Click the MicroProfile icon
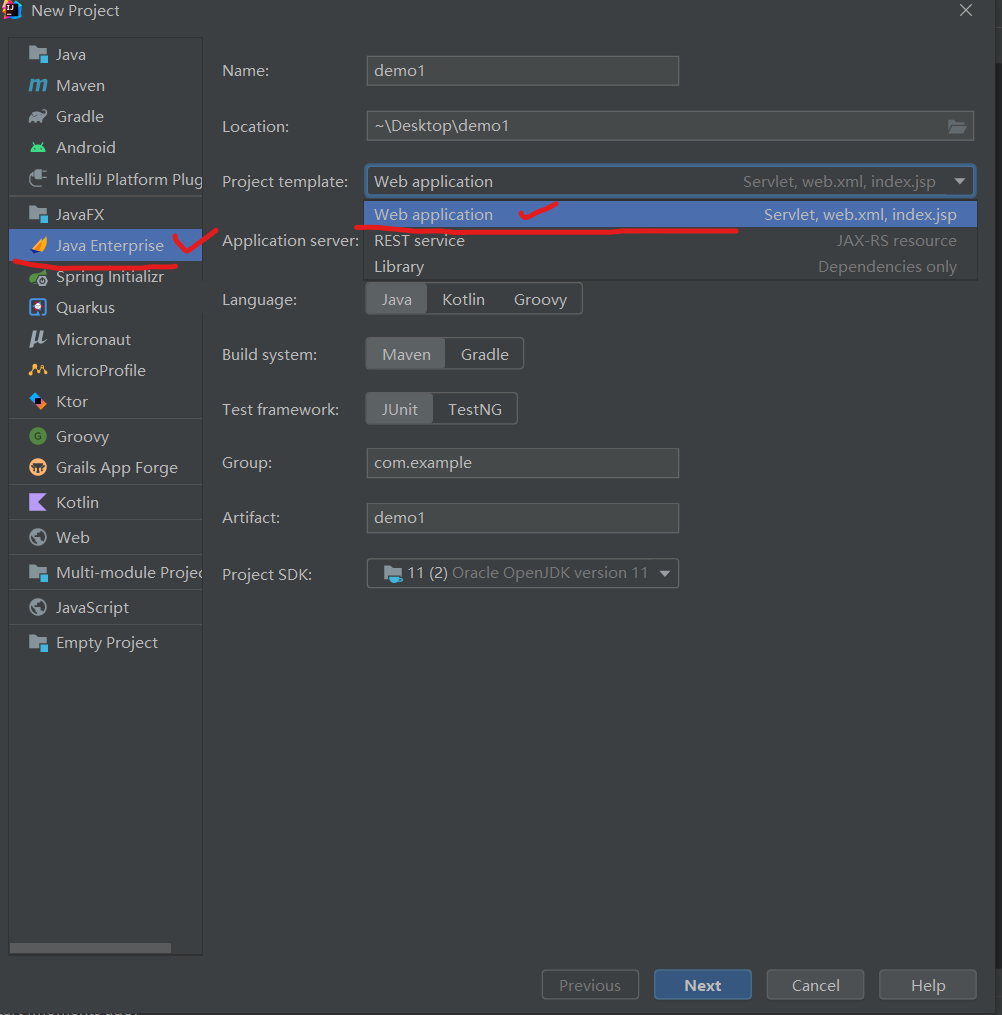The image size is (1002, 1015). tap(38, 370)
